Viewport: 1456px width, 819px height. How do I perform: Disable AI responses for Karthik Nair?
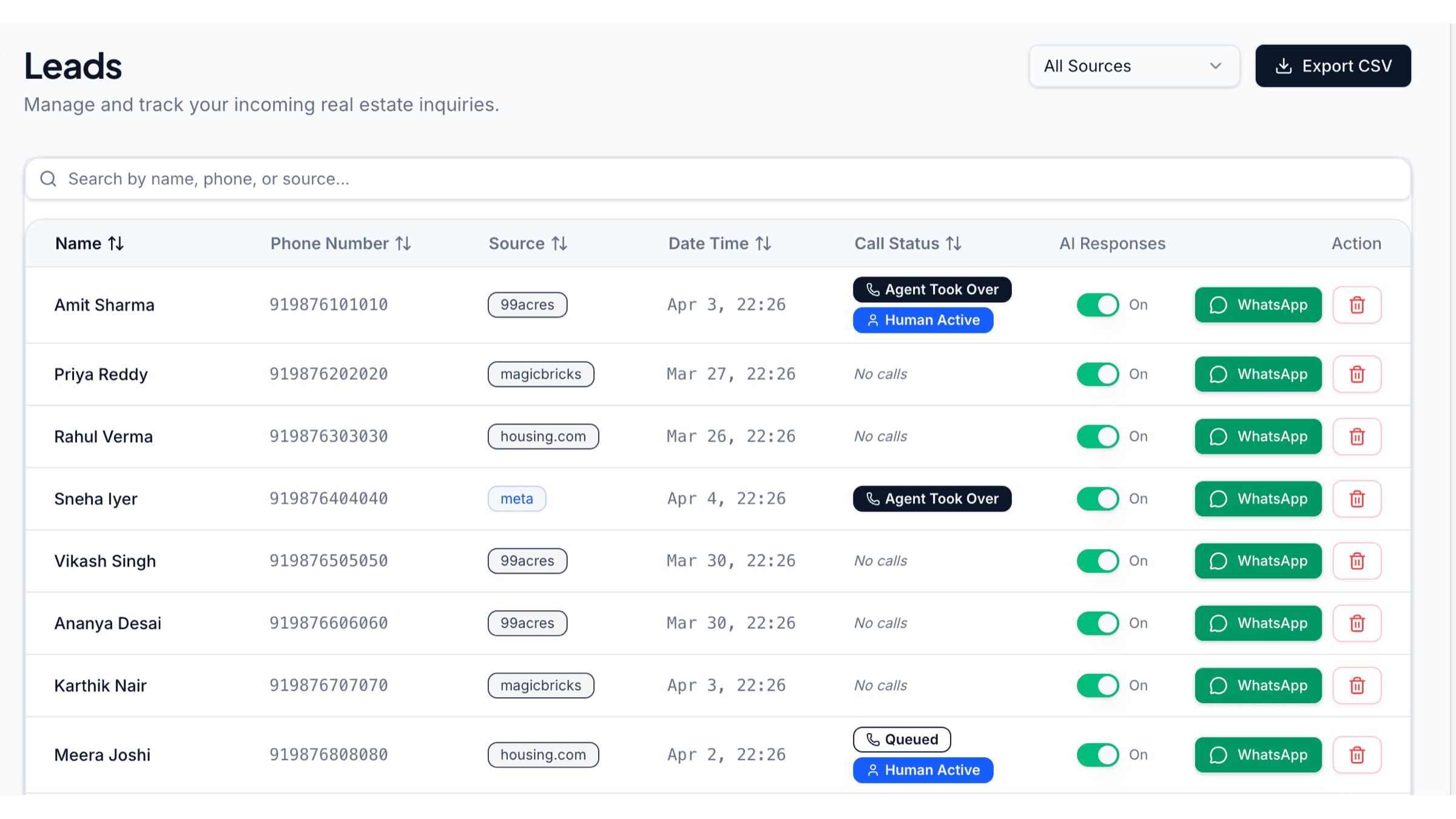coord(1098,686)
